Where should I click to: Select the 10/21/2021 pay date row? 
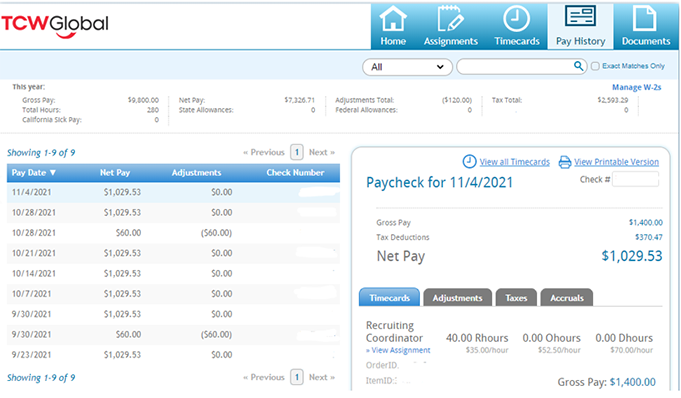coord(173,253)
